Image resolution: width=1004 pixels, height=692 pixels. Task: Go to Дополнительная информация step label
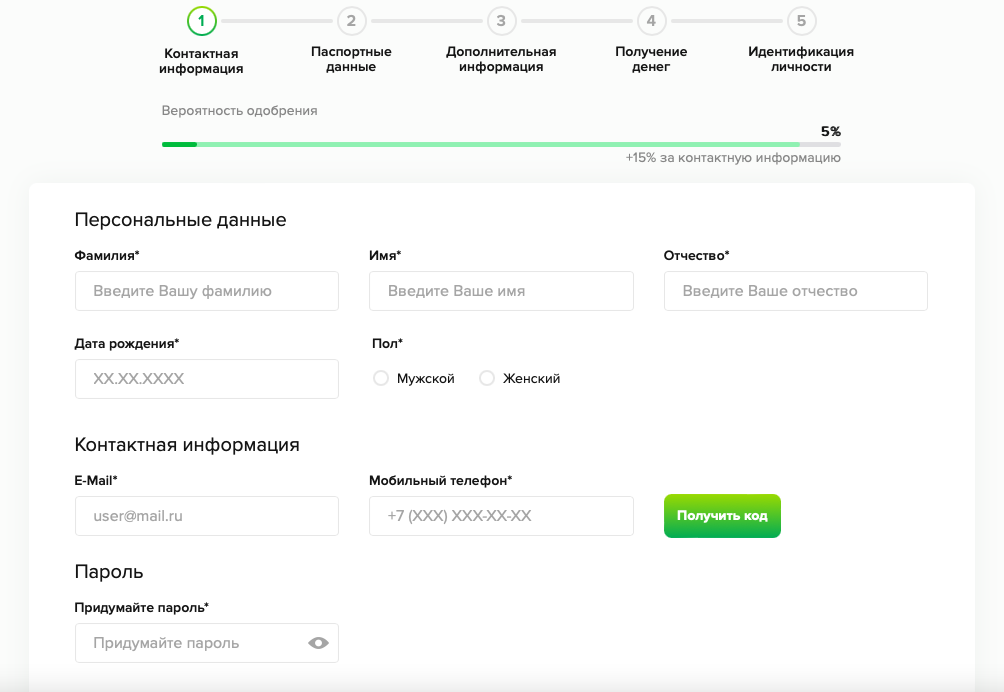coord(501,59)
